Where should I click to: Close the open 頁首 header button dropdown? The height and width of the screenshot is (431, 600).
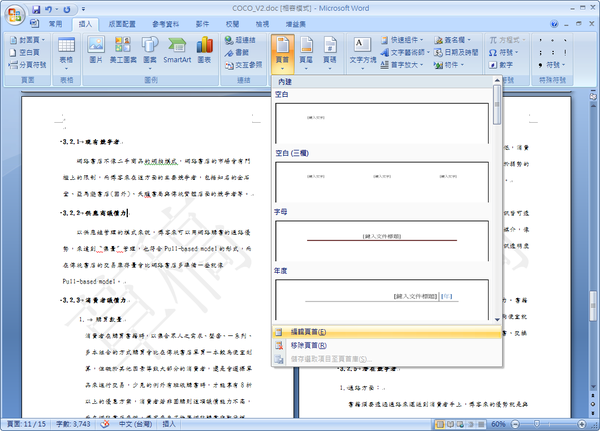pos(282,54)
